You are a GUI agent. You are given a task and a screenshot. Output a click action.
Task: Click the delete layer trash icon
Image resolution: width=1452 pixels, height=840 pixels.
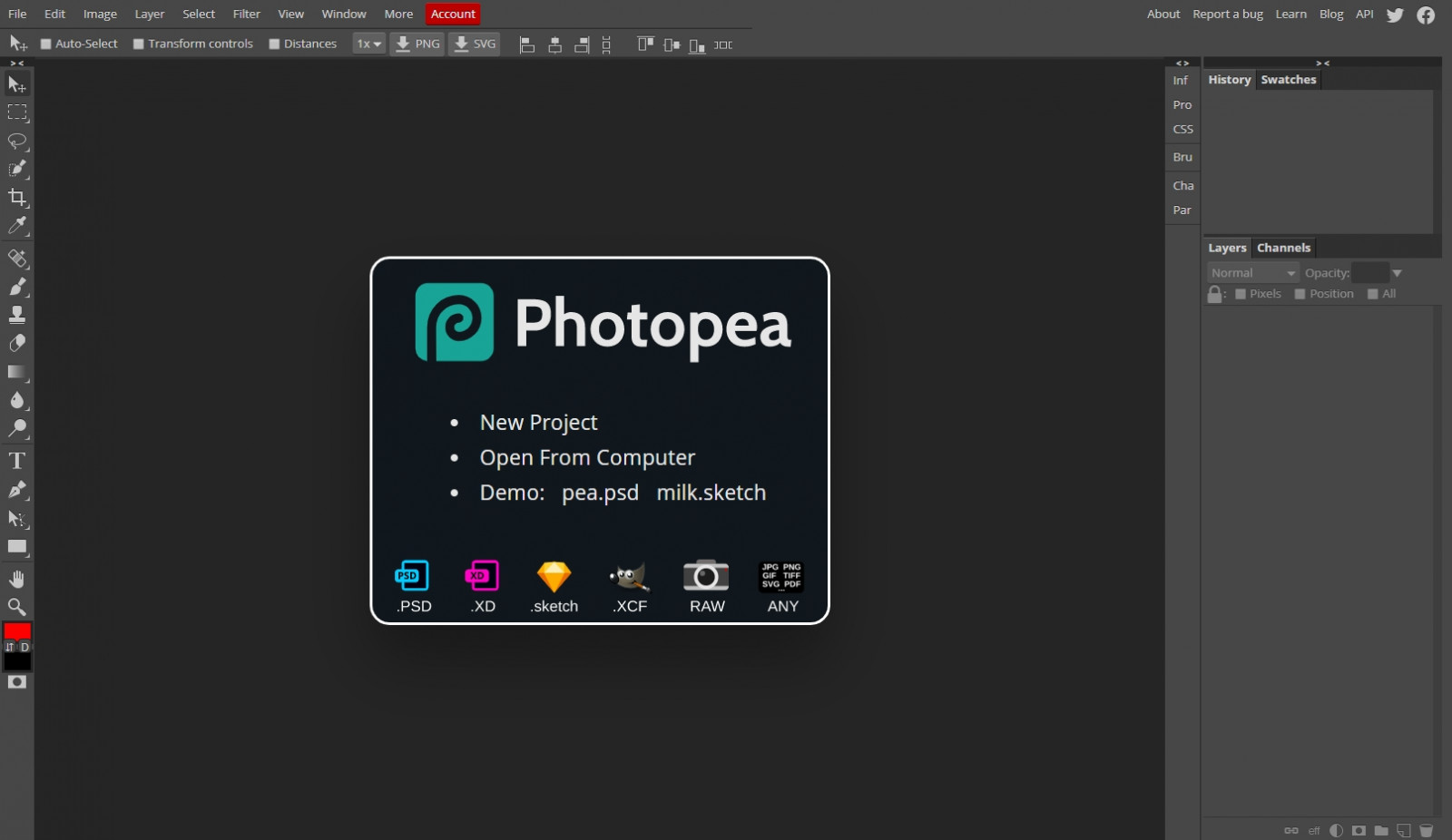(x=1426, y=830)
